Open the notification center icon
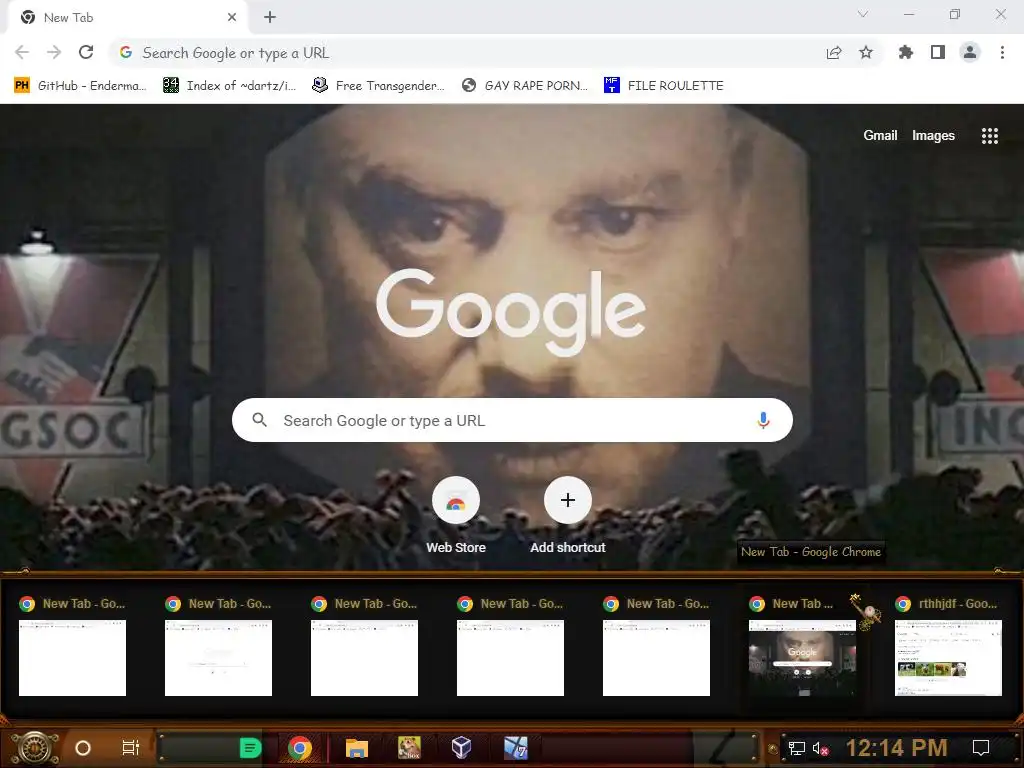This screenshot has width=1024, height=768. tap(981, 748)
